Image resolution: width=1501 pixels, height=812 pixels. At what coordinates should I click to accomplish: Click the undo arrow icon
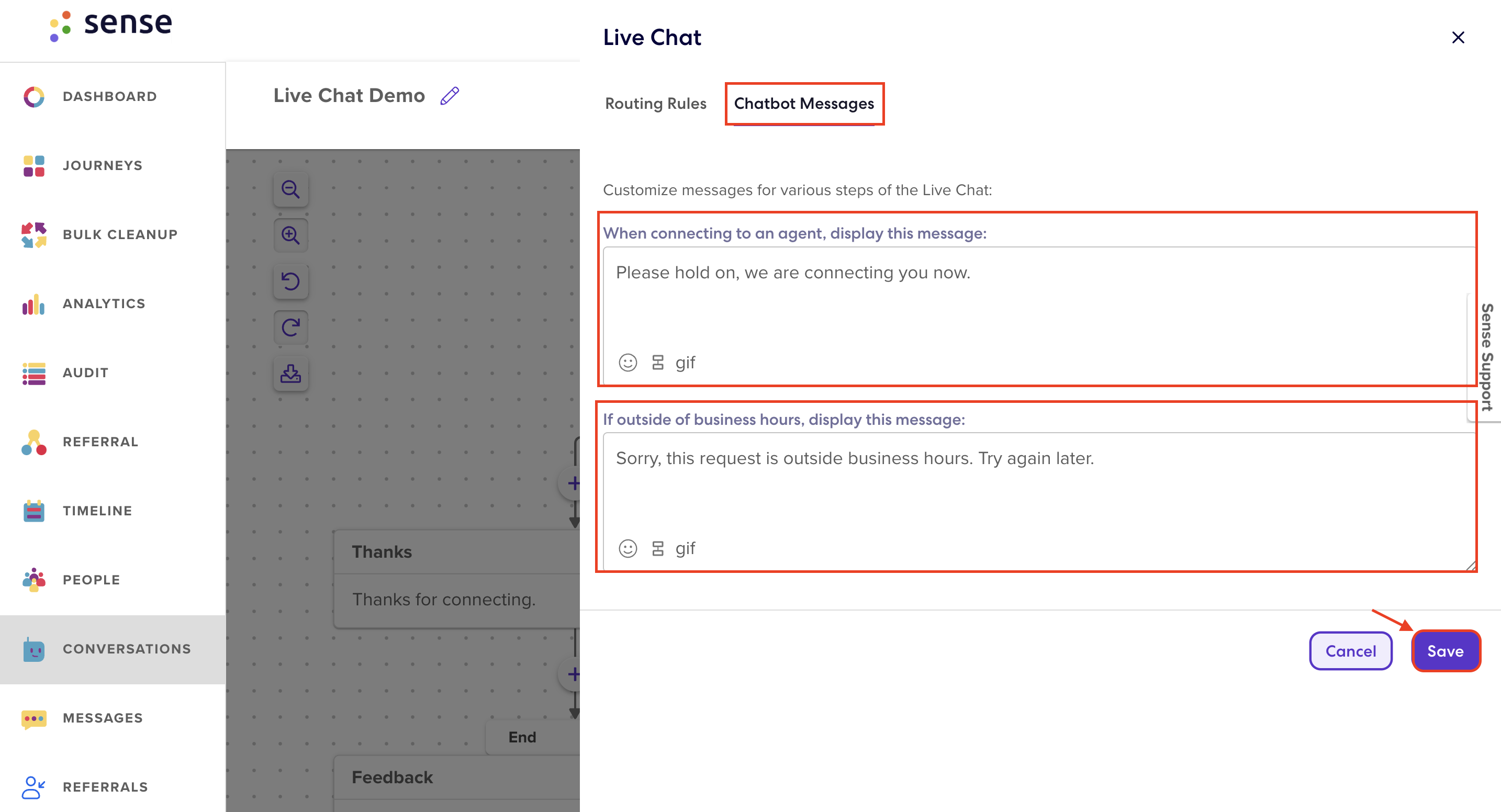pos(290,281)
